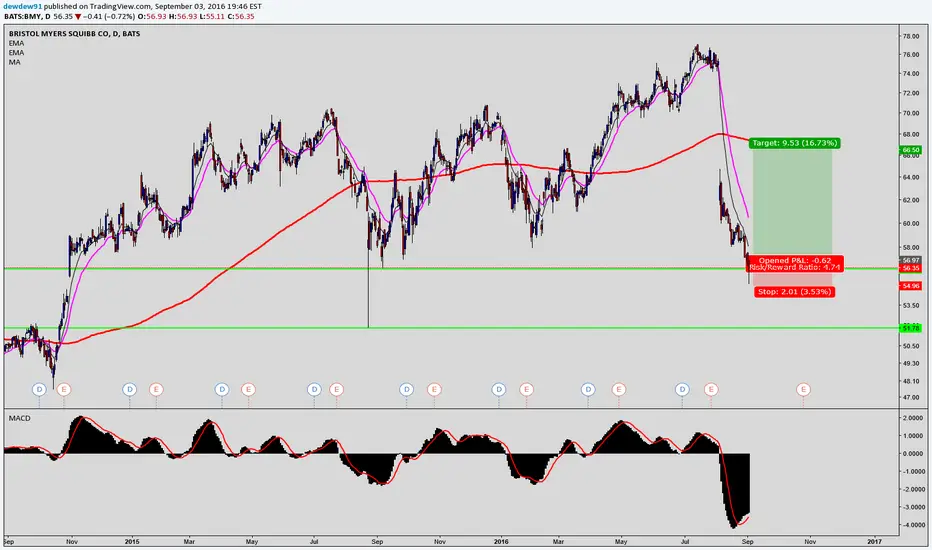Click the -4.0000 label on the MACD axis
Image resolution: width=932 pixels, height=550 pixels.
[913, 525]
